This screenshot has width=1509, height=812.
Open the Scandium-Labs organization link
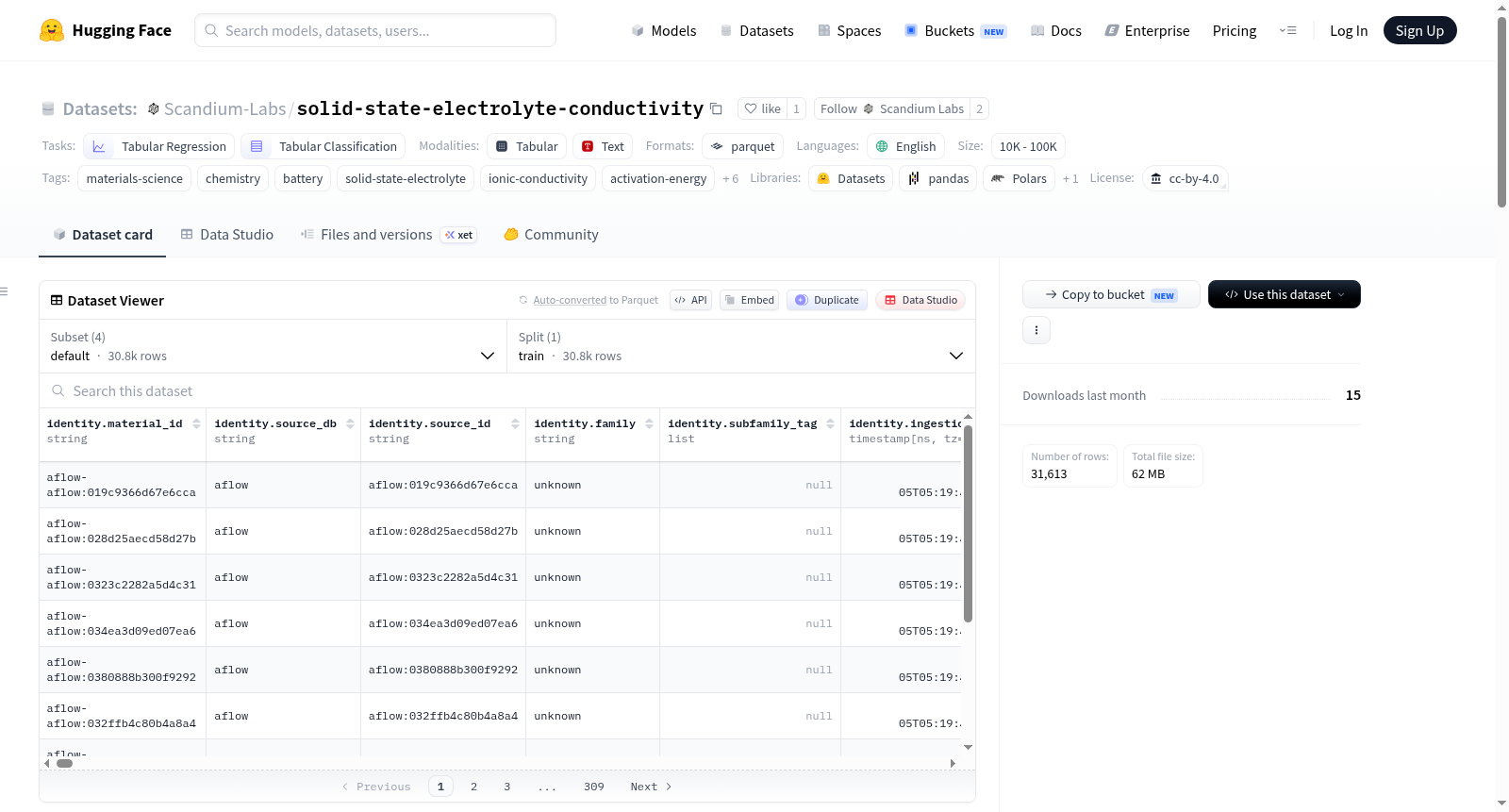[x=224, y=109]
